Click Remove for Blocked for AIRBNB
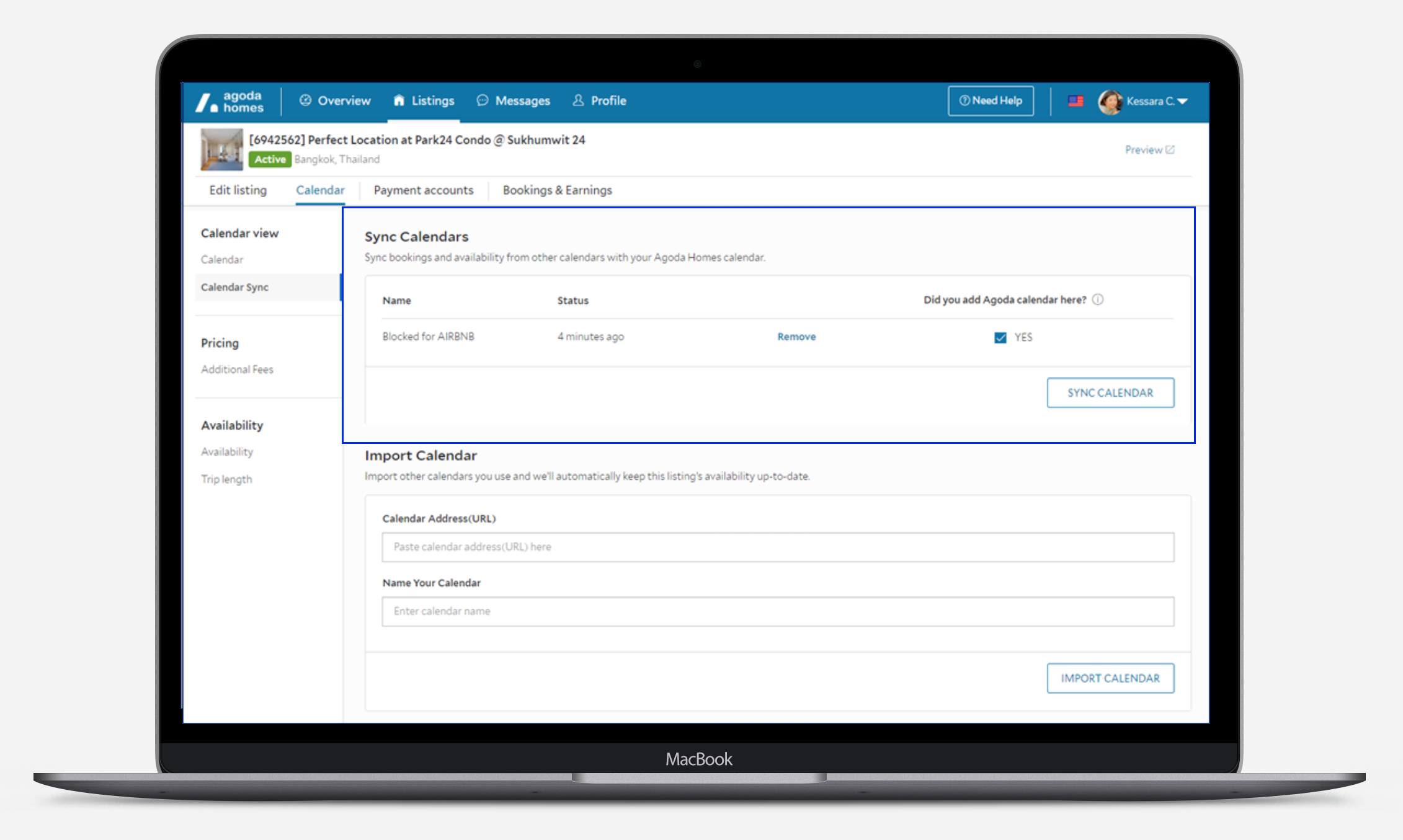Screen dimensions: 1403x840 [796, 337]
